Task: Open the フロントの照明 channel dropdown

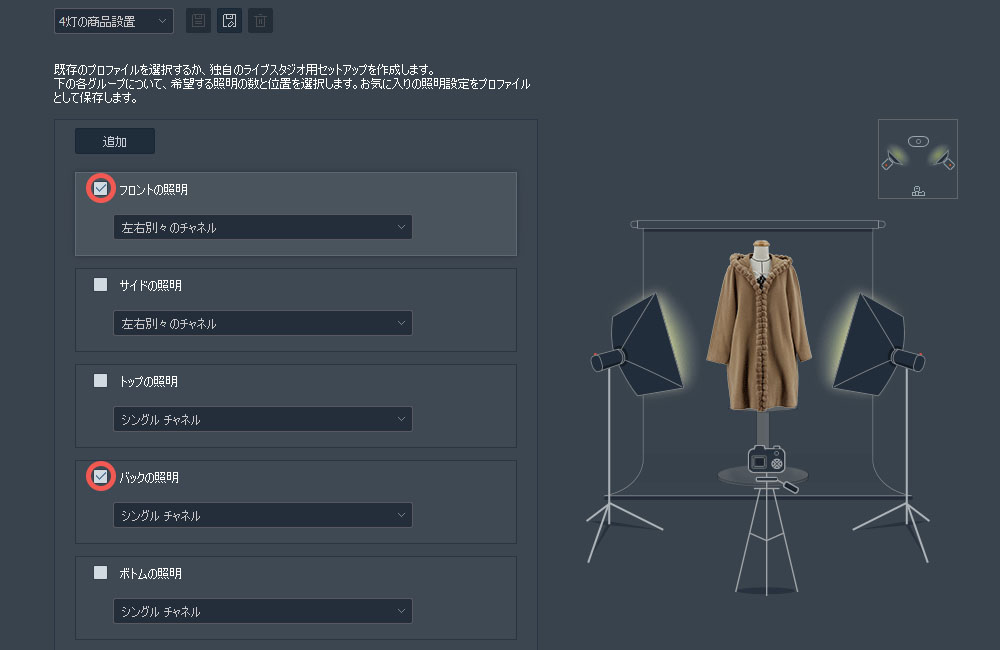Action: (x=262, y=228)
